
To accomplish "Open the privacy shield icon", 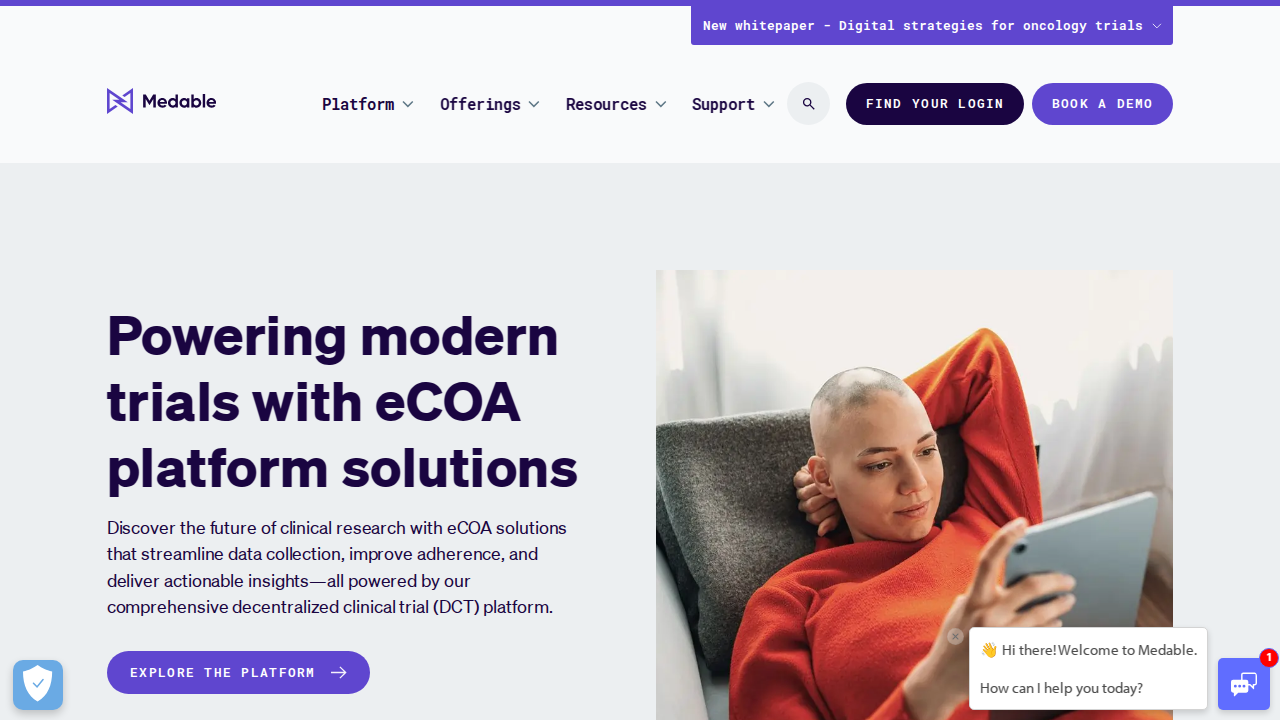I will (38, 685).
